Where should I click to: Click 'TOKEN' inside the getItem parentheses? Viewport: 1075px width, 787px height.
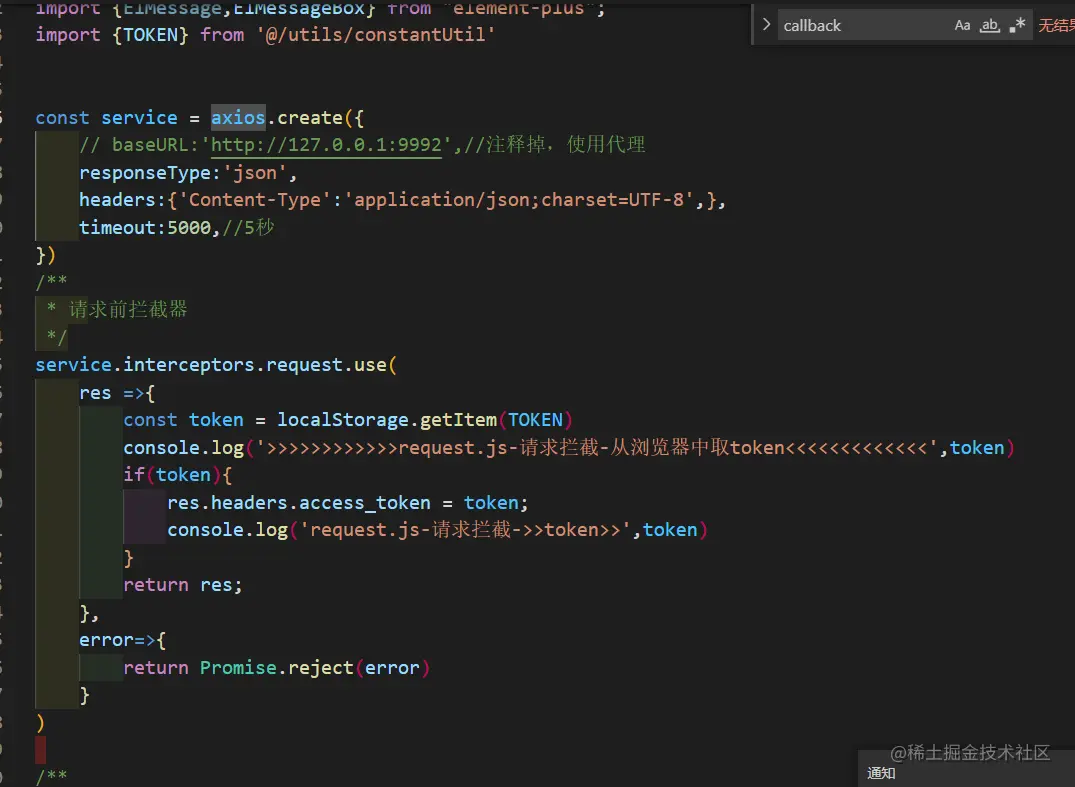[535, 420]
